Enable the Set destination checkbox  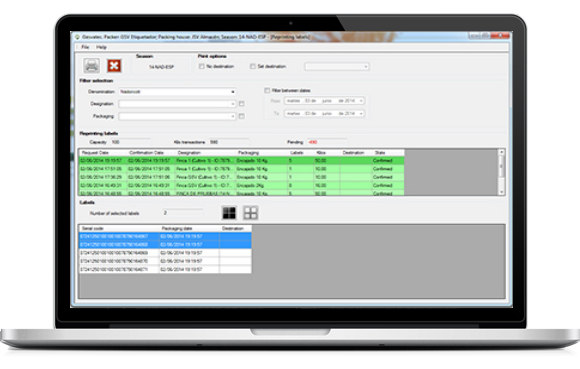point(253,67)
